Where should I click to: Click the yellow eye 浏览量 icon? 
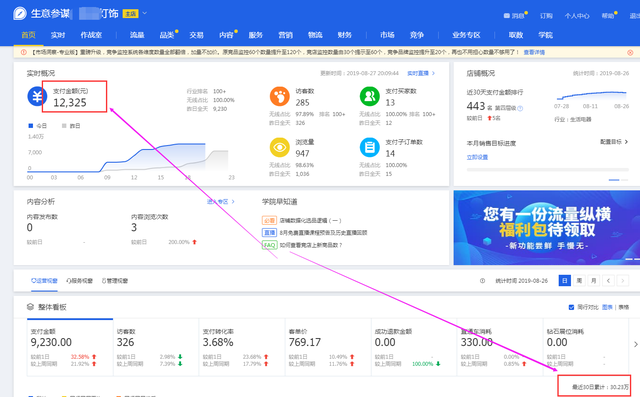point(280,147)
